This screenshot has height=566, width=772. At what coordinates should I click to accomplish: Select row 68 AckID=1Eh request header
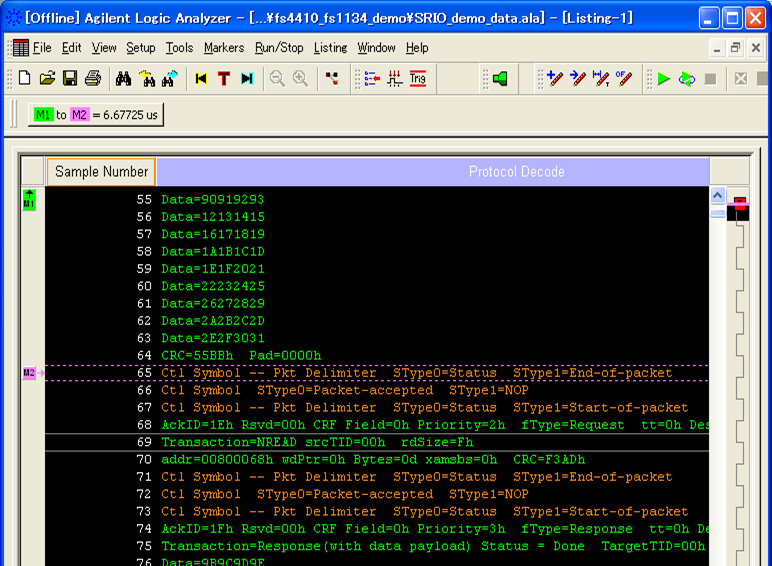coord(377,425)
